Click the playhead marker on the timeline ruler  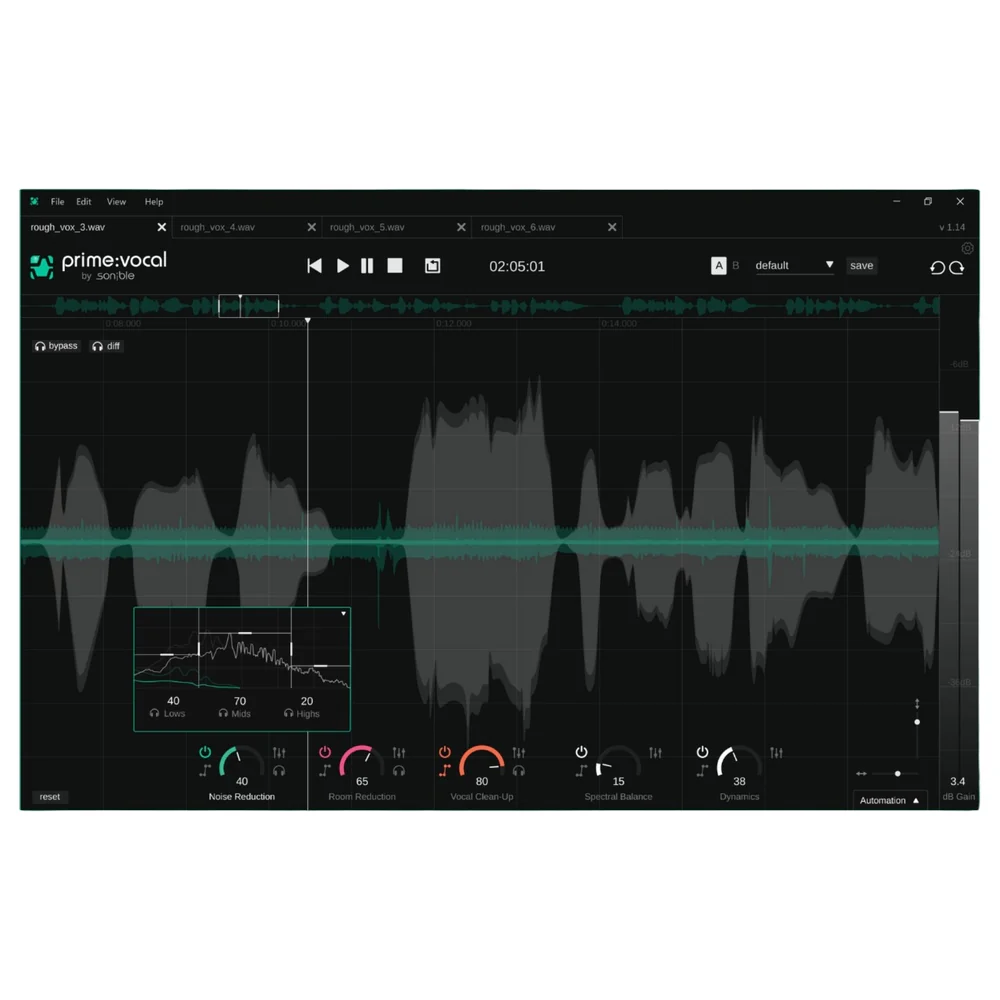pos(307,321)
